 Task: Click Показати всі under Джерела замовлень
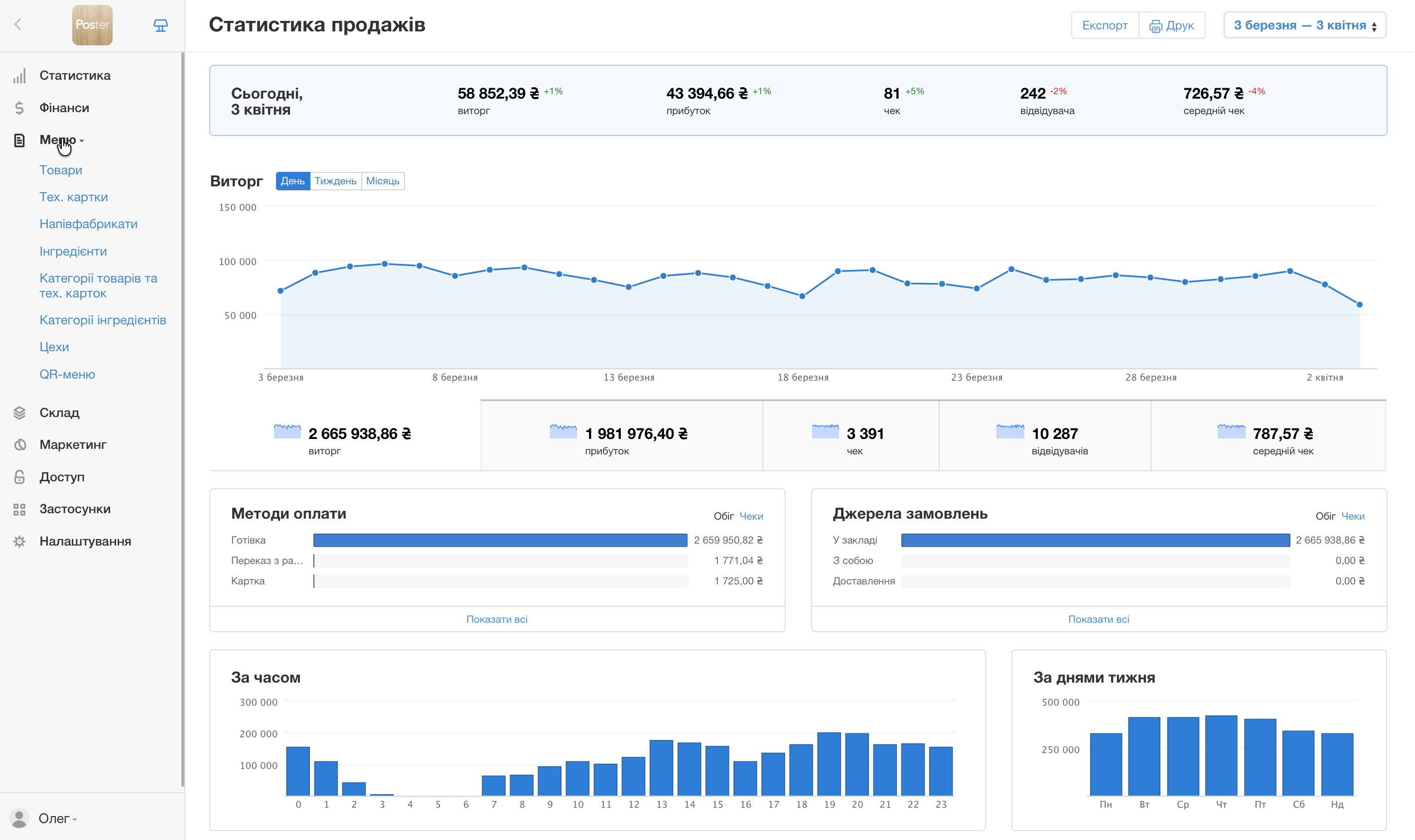[1098, 619]
